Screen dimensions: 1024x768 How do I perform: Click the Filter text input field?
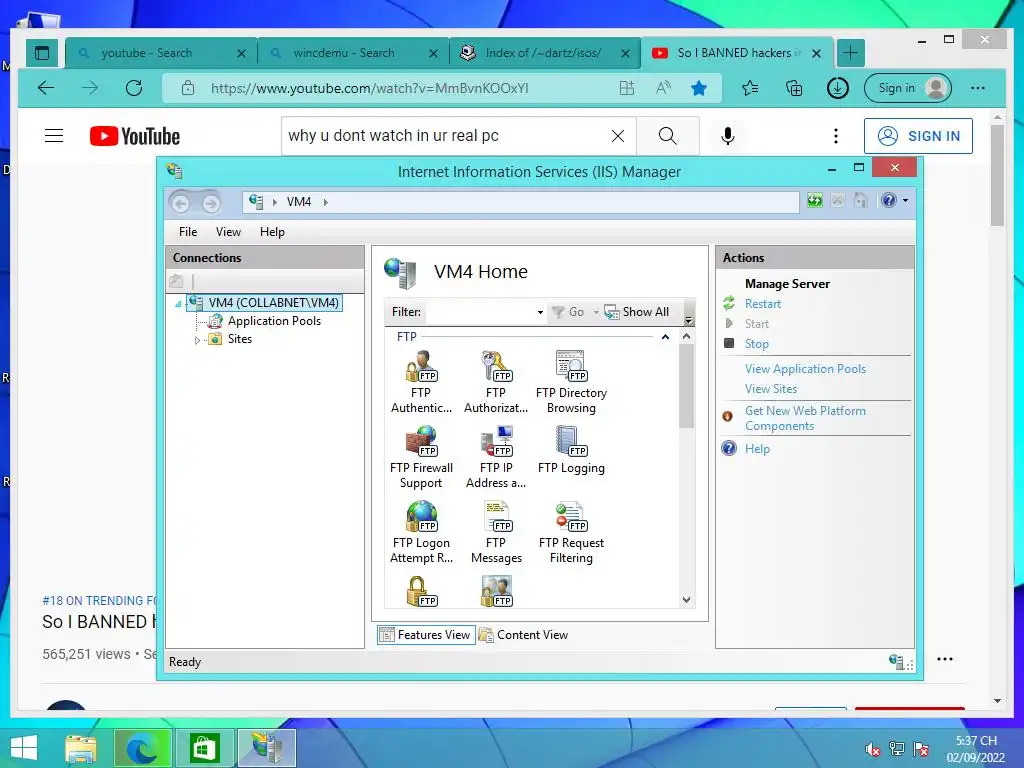point(480,312)
